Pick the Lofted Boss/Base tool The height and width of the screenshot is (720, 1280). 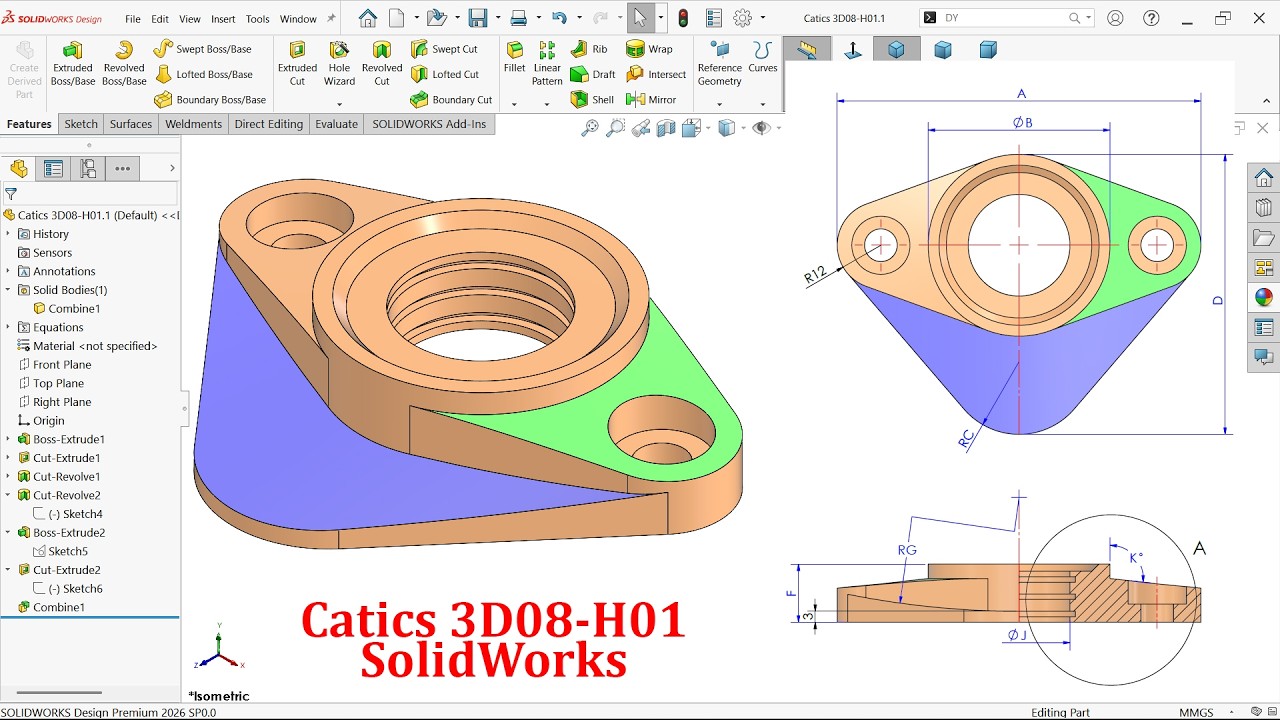pos(203,74)
